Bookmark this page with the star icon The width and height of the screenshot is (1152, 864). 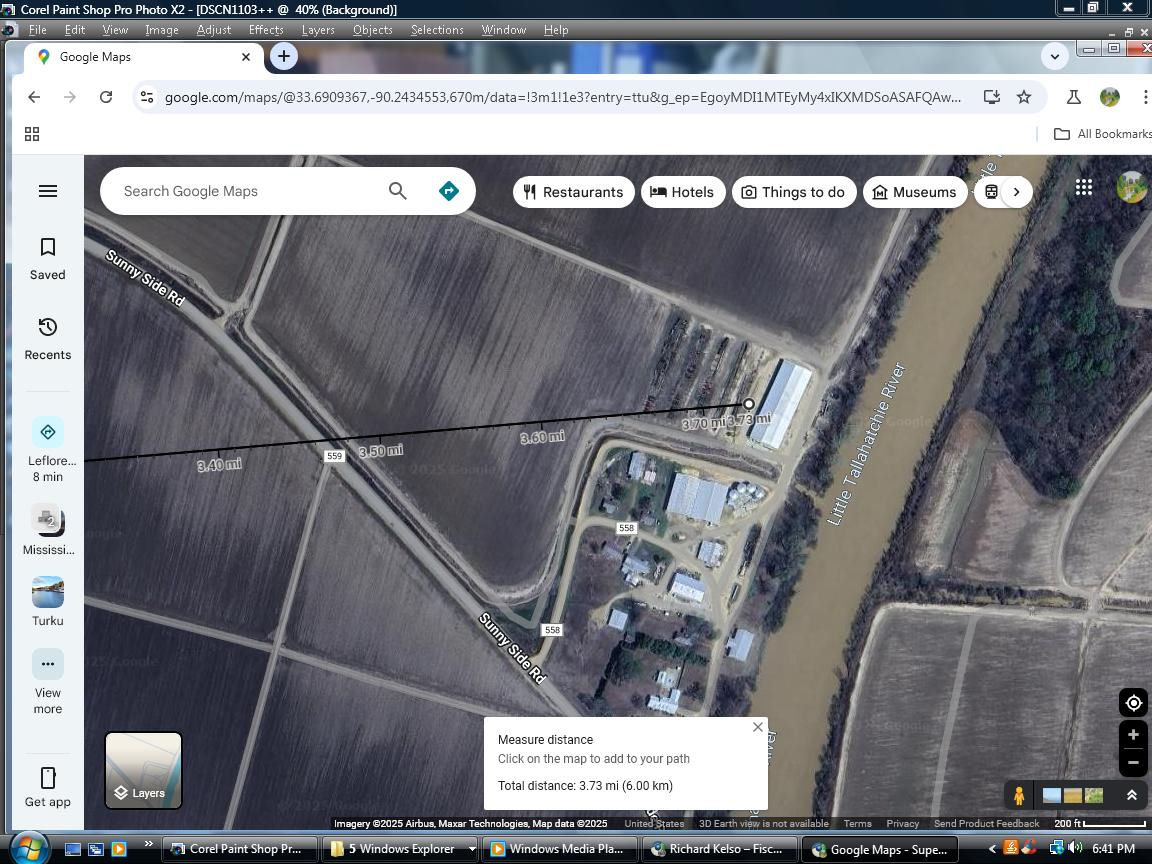tap(1024, 97)
